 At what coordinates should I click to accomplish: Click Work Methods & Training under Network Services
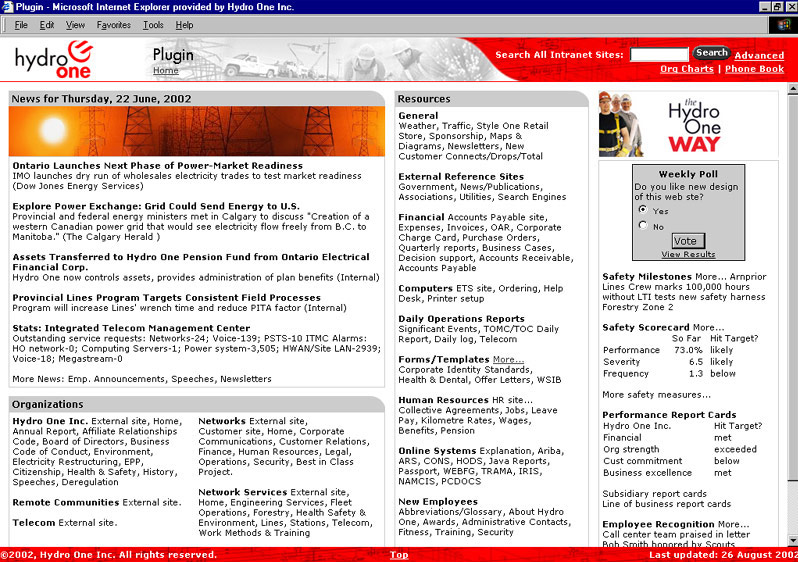[x=254, y=533]
